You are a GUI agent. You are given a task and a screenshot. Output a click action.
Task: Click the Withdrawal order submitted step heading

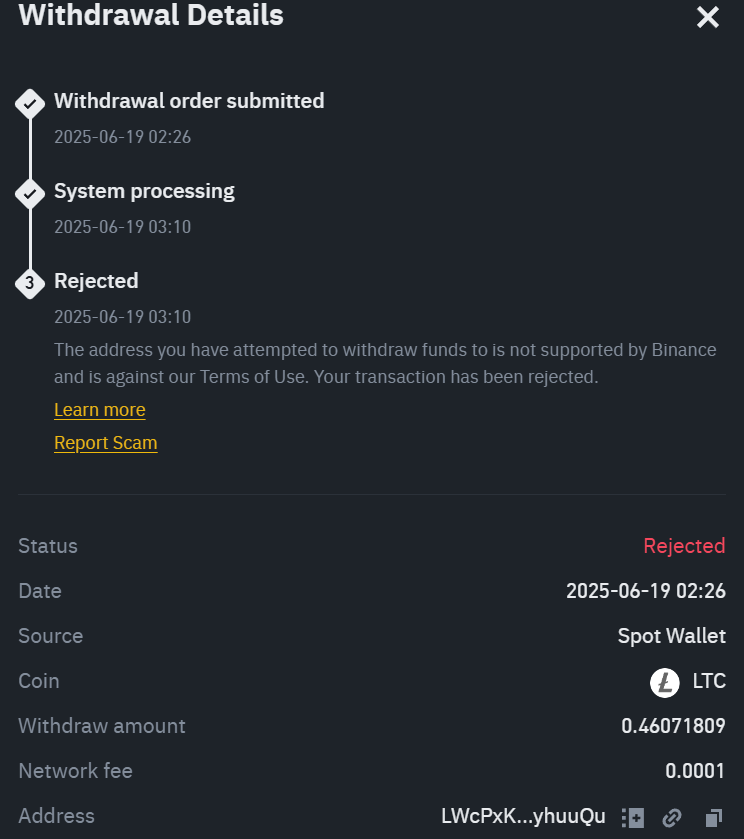click(189, 101)
